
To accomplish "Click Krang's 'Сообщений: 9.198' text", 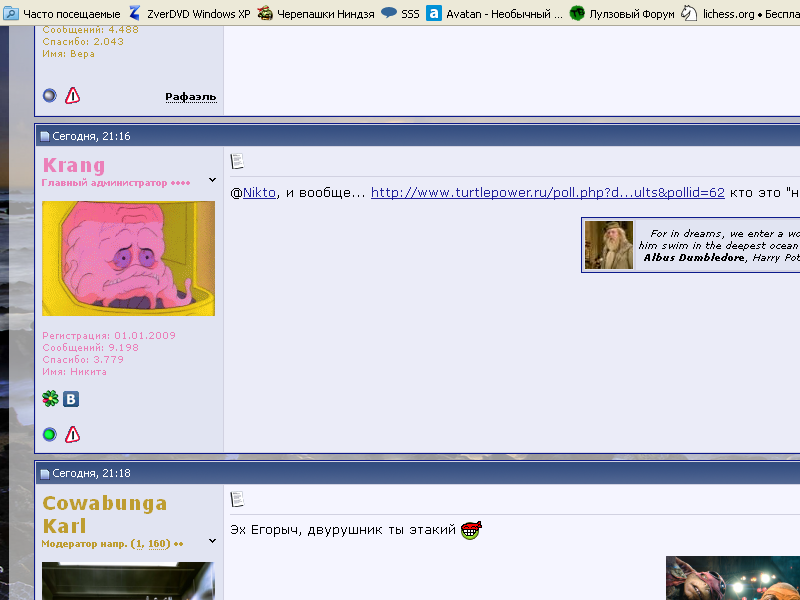I will coord(90,347).
